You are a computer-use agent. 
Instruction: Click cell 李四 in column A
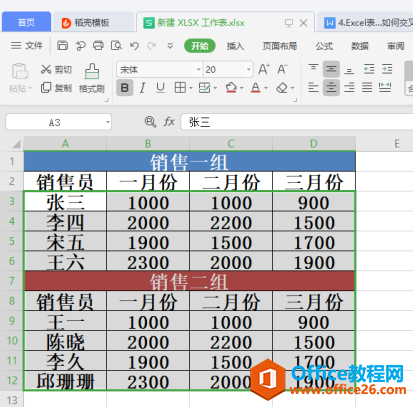tap(65, 221)
